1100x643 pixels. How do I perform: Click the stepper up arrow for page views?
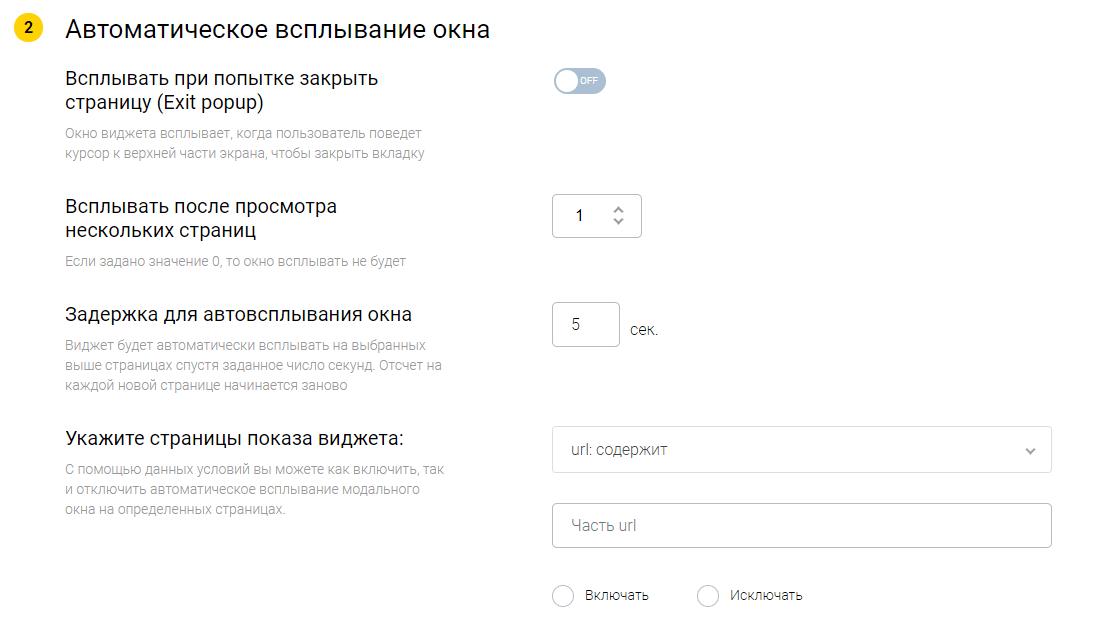click(618, 209)
